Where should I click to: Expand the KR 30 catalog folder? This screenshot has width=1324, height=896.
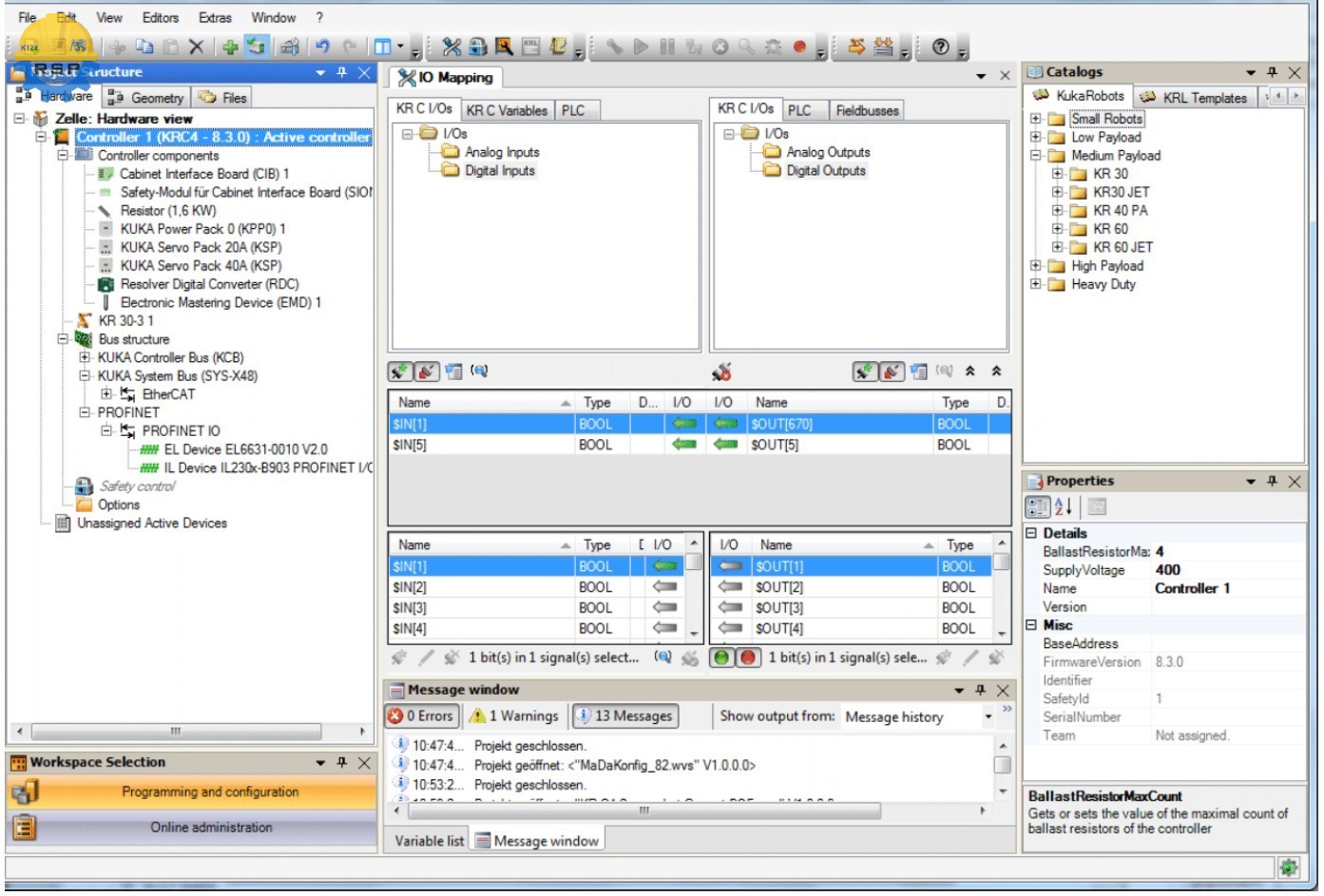(x=1057, y=174)
